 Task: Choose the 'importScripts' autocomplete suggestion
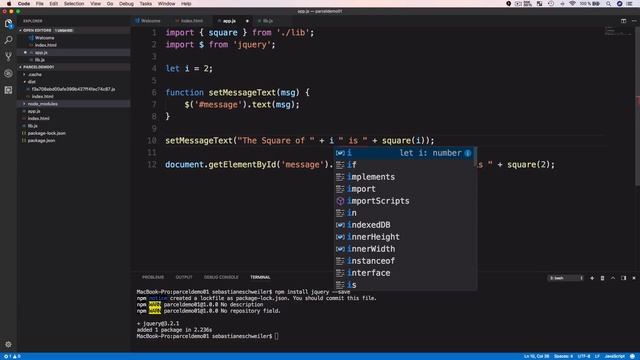click(405, 201)
